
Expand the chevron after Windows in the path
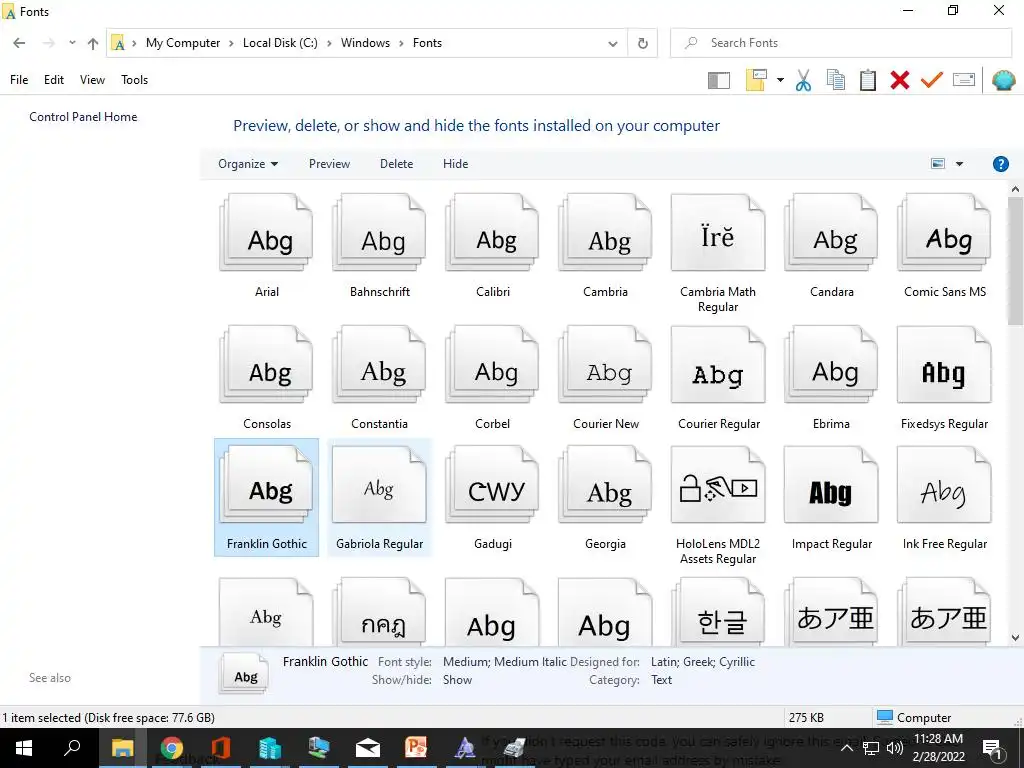coord(402,43)
